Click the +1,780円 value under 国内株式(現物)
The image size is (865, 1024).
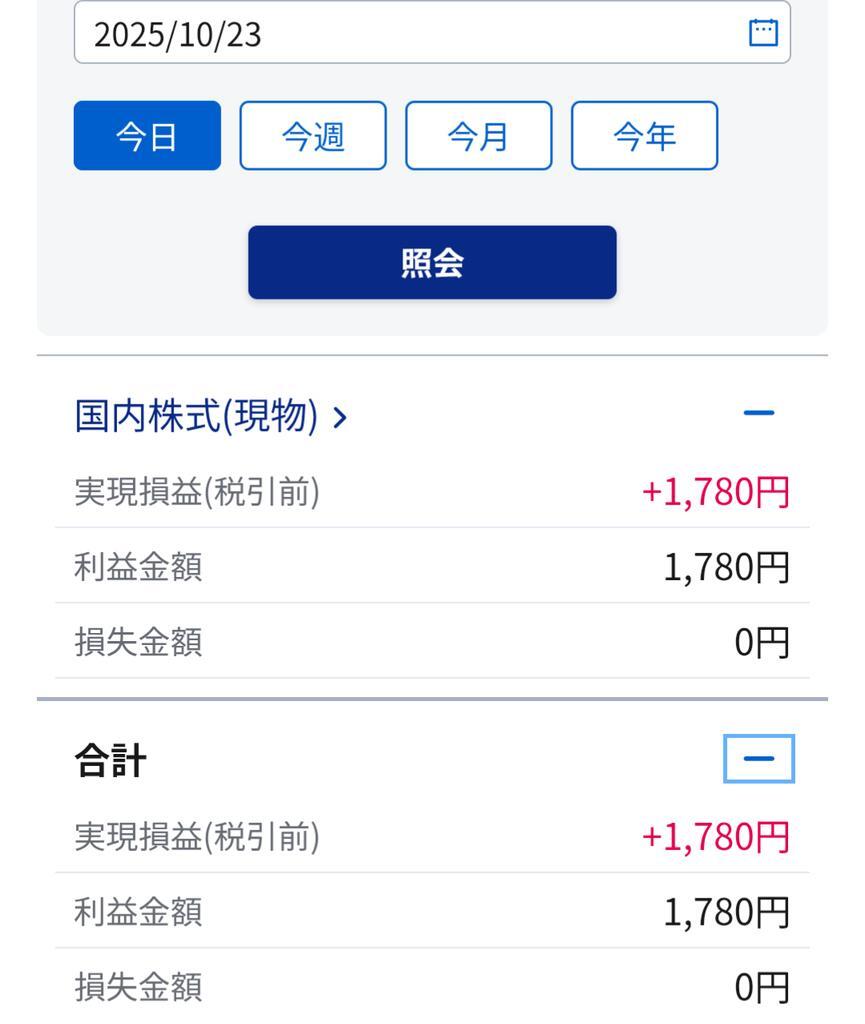715,492
